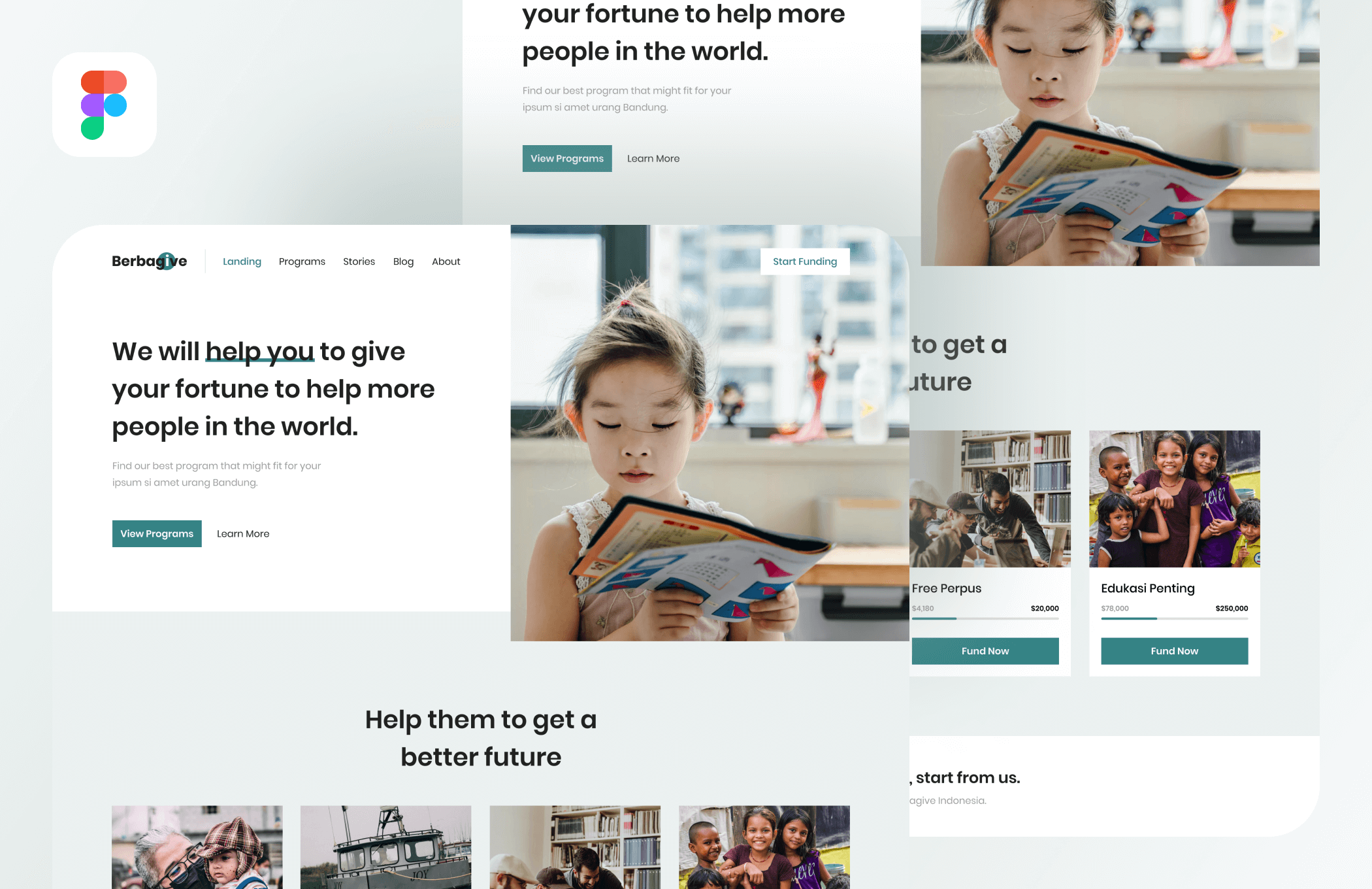This screenshot has height=889, width=1372.
Task: Click the child reading book hero image
Action: click(709, 431)
